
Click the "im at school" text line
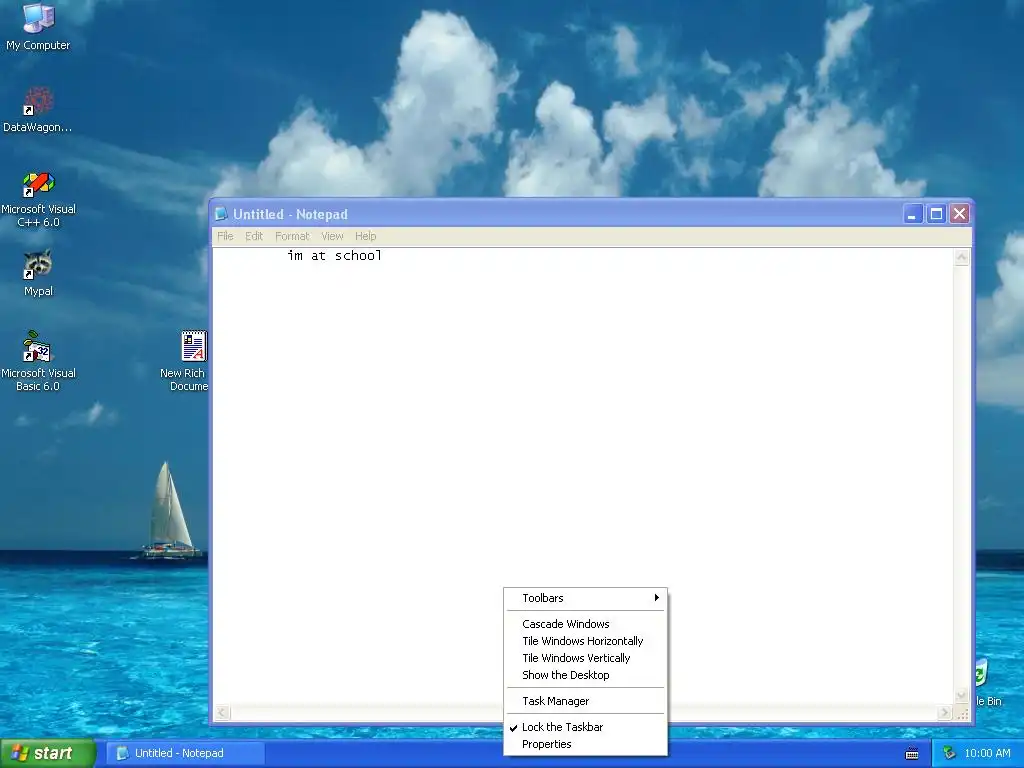pos(334,255)
